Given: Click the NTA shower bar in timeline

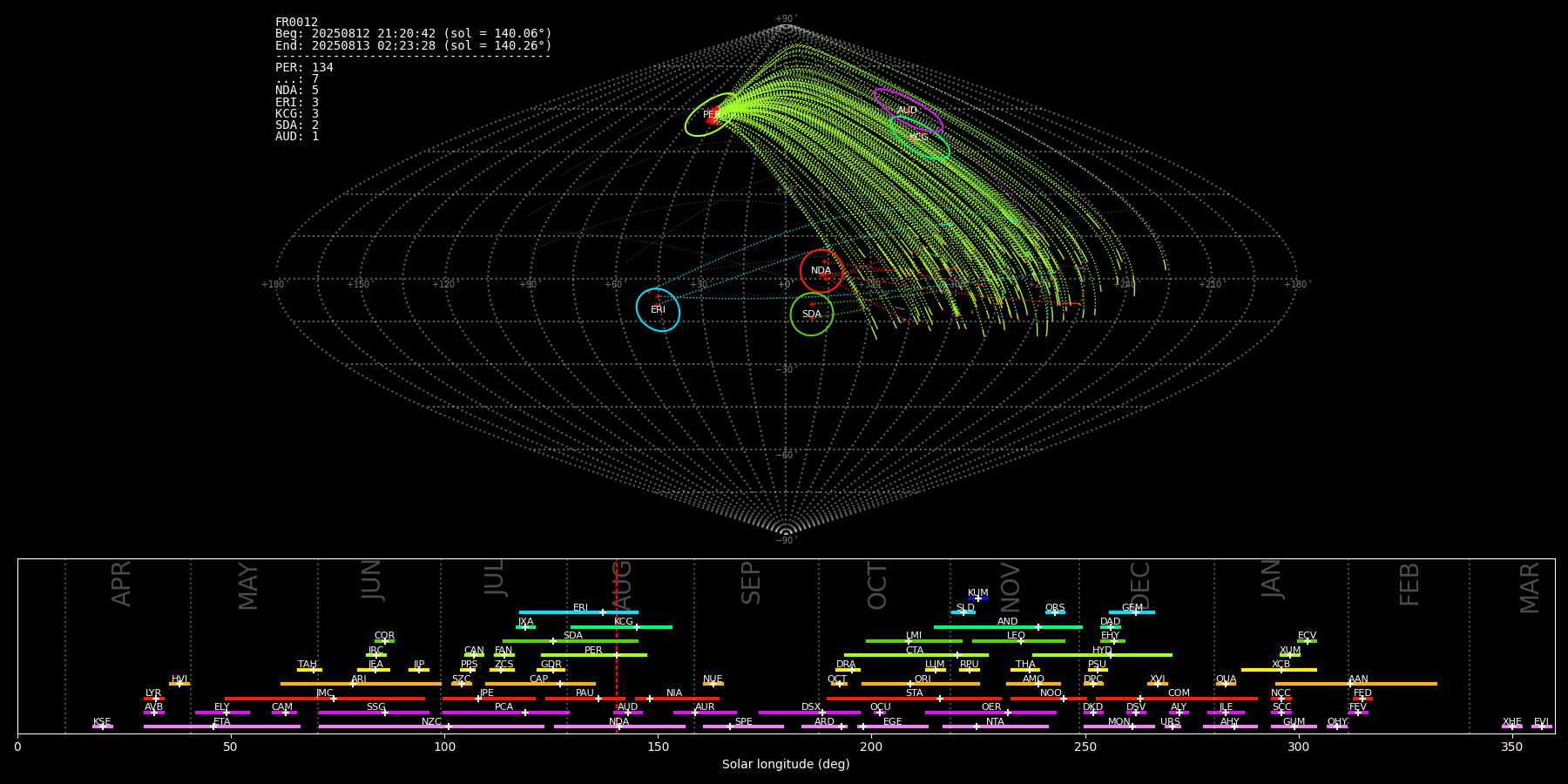Looking at the screenshot, I should [995, 727].
